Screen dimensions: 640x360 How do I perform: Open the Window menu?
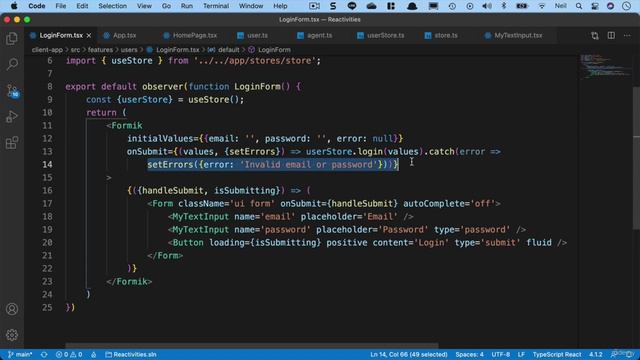click(251, 6)
